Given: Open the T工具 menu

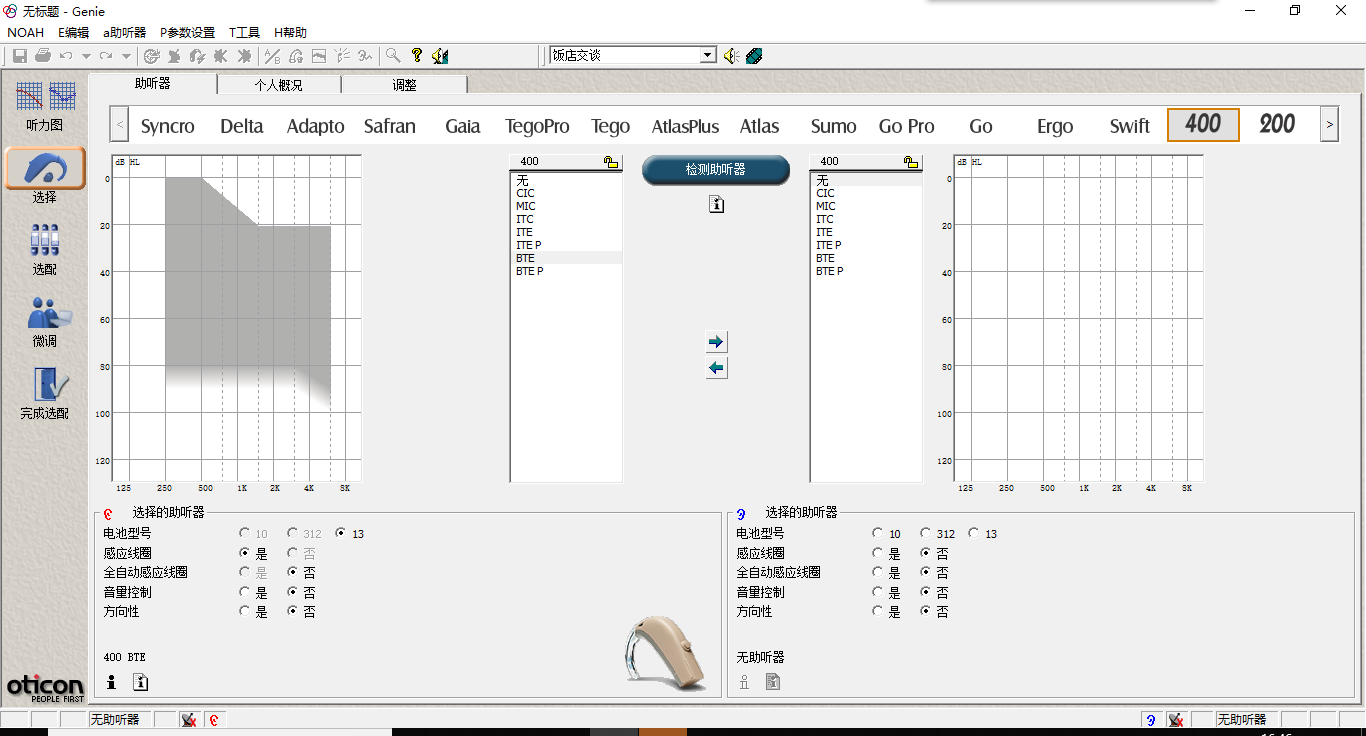Looking at the screenshot, I should point(244,33).
